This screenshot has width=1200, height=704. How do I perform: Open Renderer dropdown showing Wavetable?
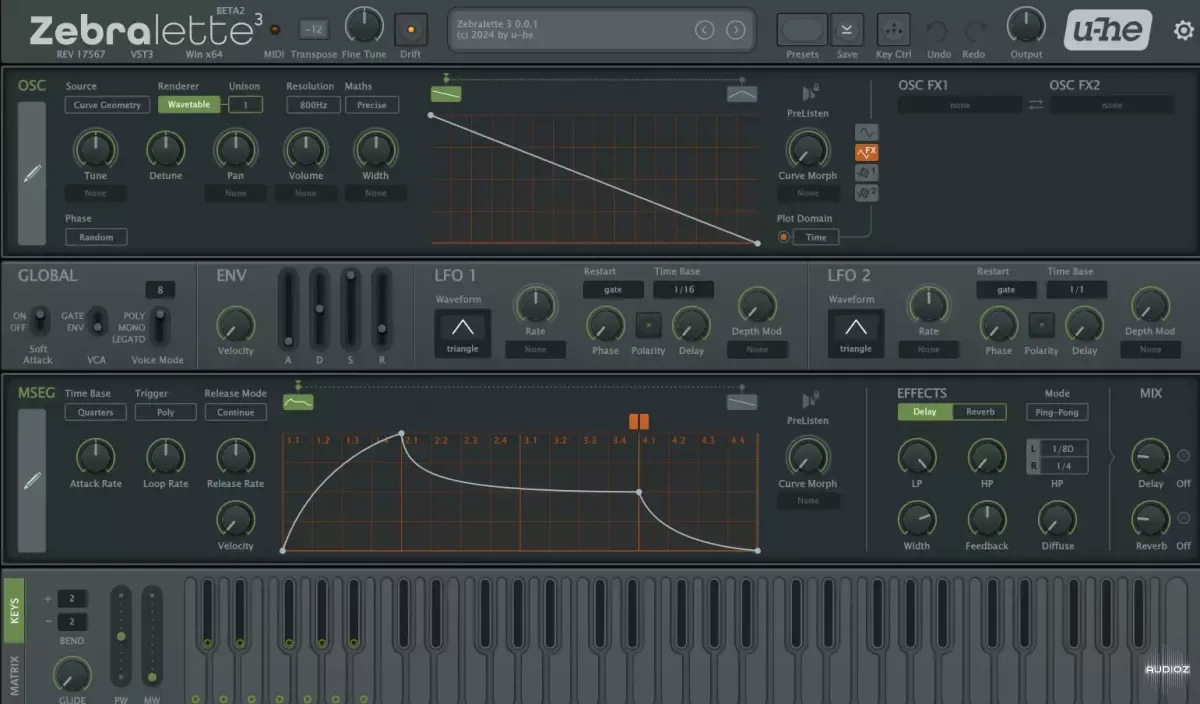[189, 105]
